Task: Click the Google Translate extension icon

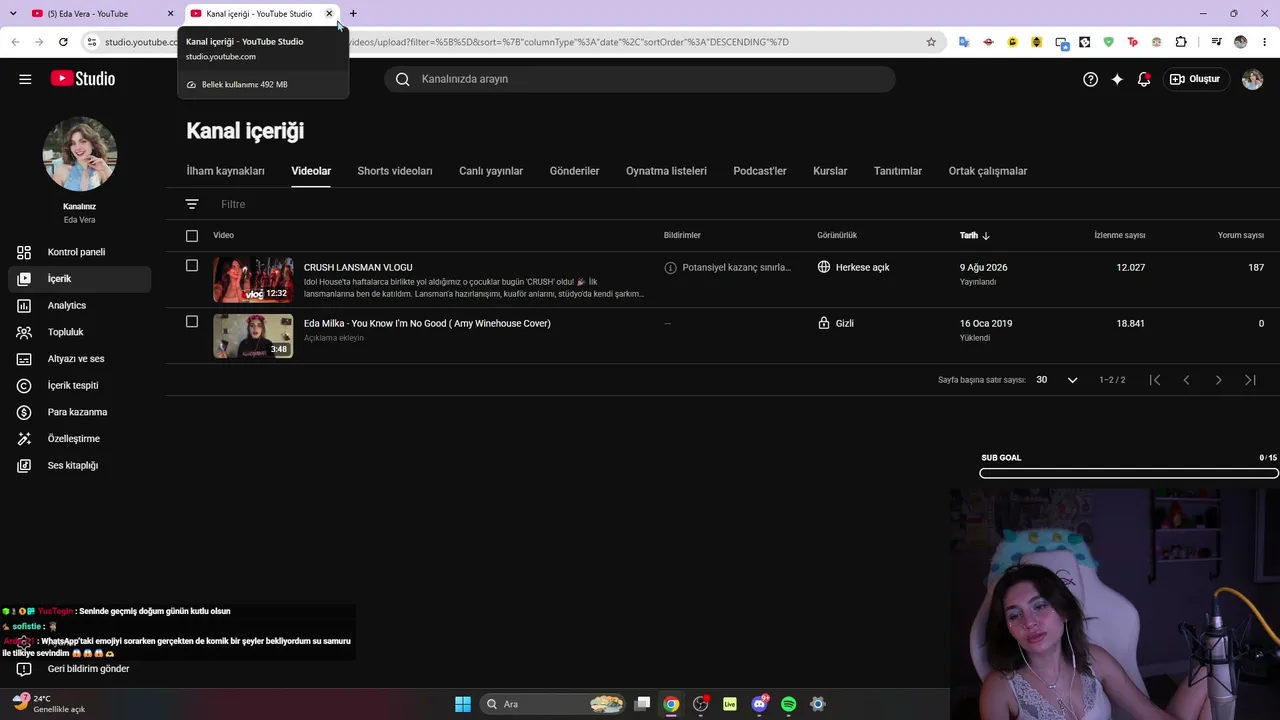Action: 964,42
